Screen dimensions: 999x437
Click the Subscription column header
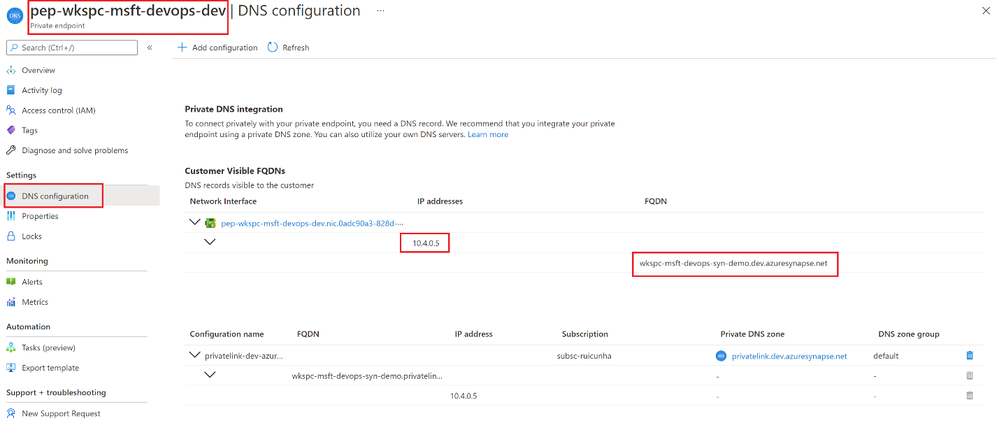585,334
